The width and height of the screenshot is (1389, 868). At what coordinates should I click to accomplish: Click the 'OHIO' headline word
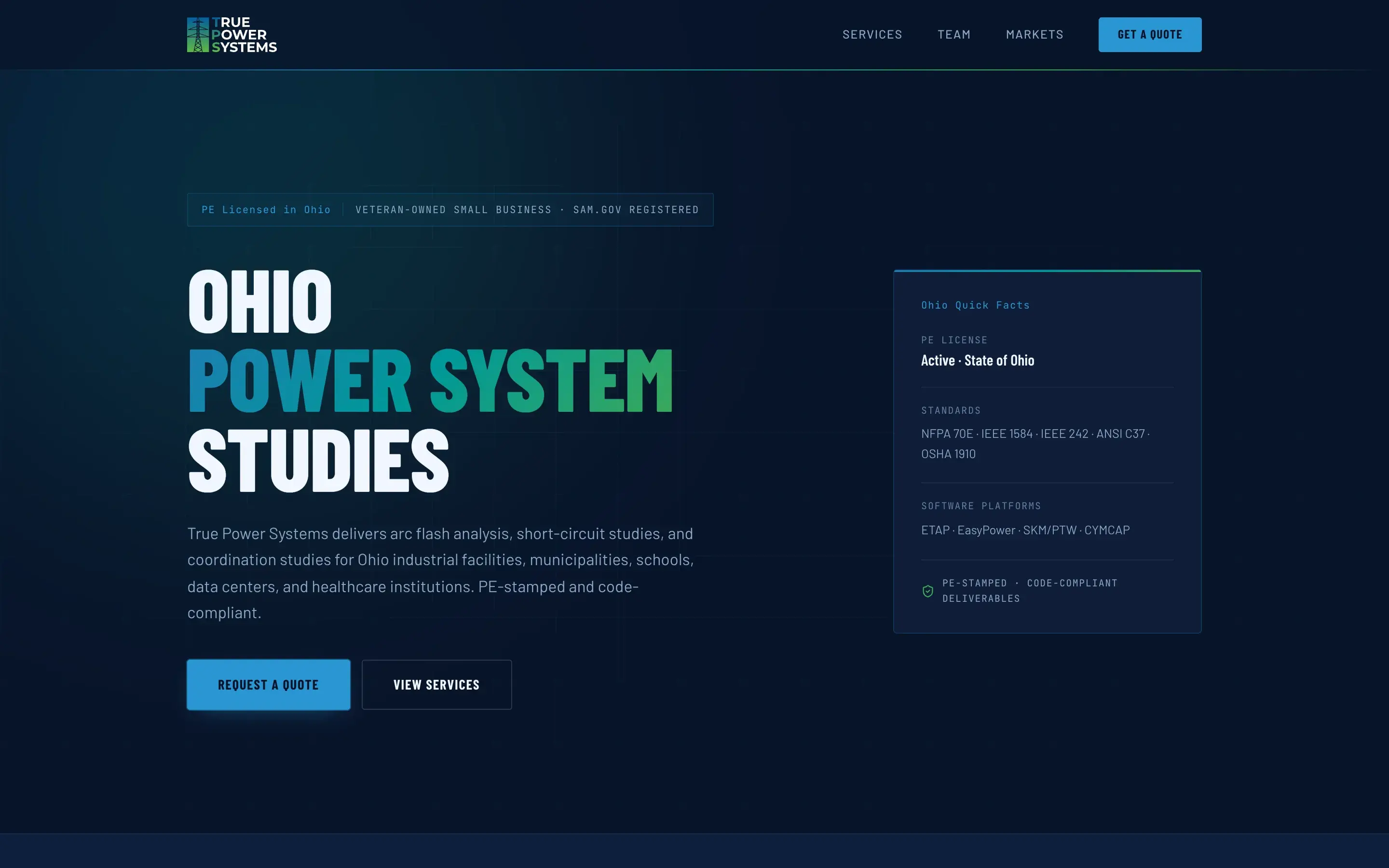[260, 302]
